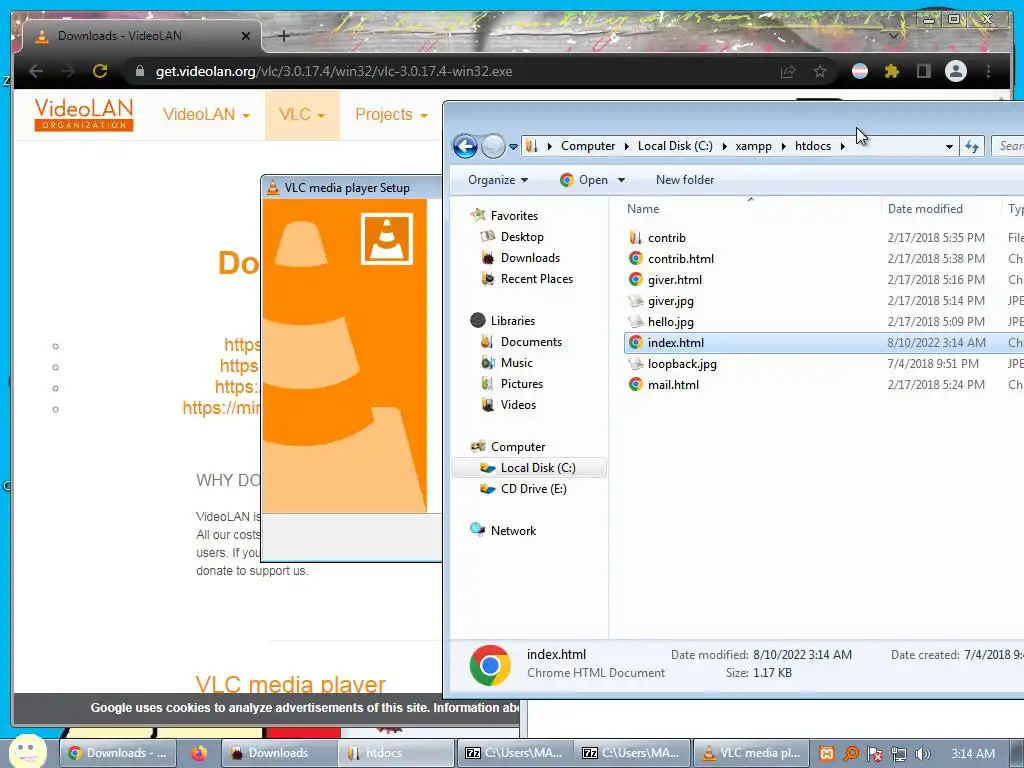Click htdocs breadcrumb segment

(813, 146)
